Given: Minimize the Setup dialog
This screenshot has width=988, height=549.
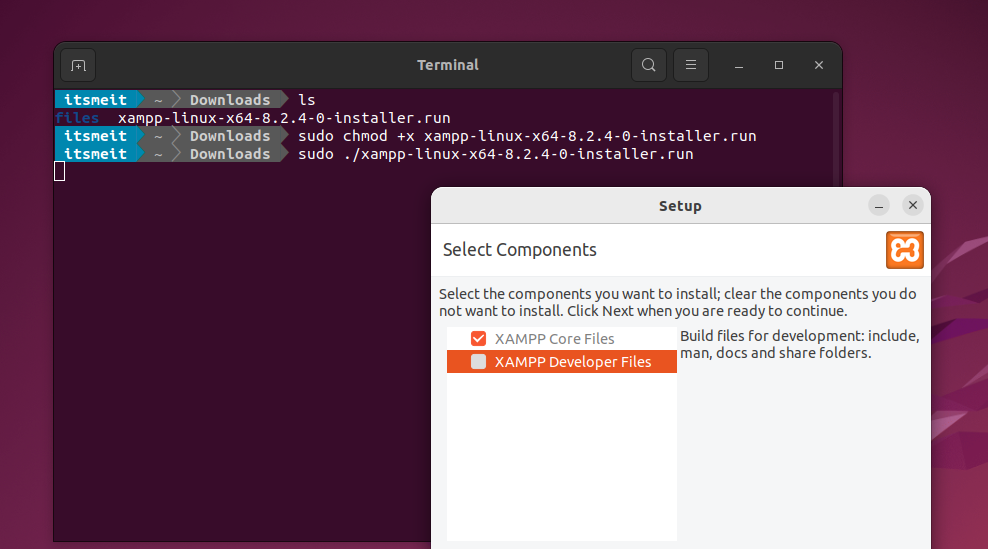Looking at the screenshot, I should click(x=879, y=205).
